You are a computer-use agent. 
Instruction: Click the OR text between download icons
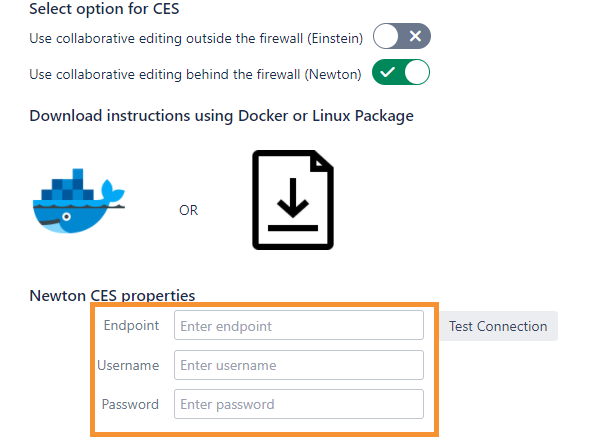[x=189, y=210]
